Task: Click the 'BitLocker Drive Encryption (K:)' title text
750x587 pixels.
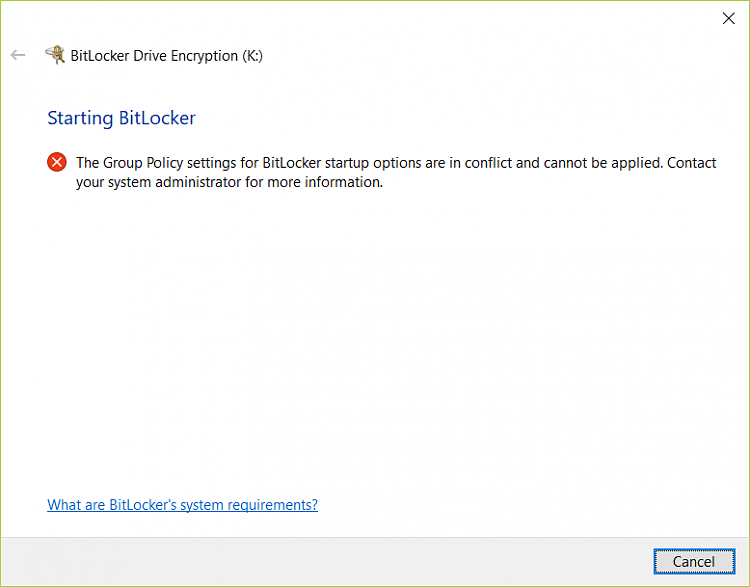Action: [166, 56]
